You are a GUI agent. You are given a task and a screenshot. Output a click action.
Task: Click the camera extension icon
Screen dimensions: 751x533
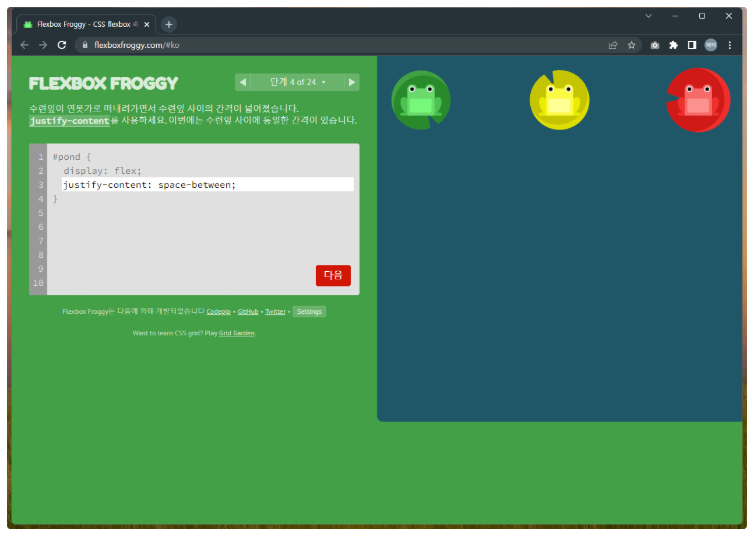[655, 45]
